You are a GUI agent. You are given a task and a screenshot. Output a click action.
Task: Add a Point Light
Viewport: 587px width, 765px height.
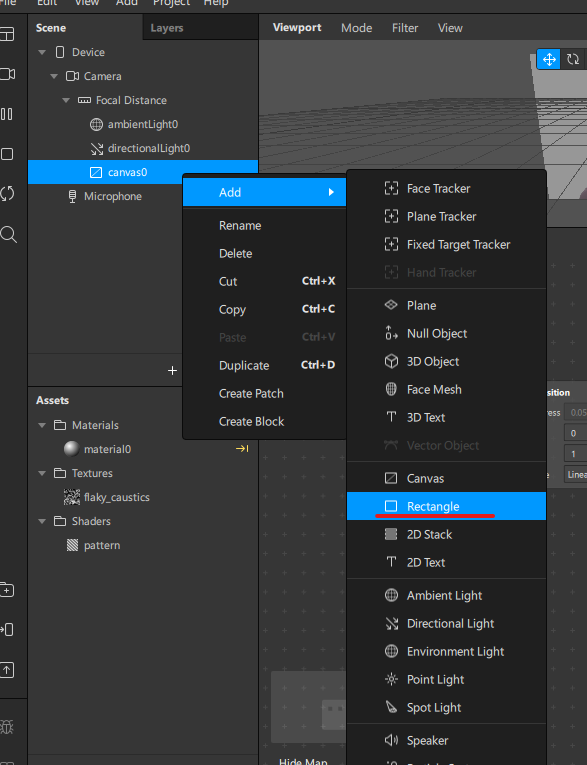(446, 679)
